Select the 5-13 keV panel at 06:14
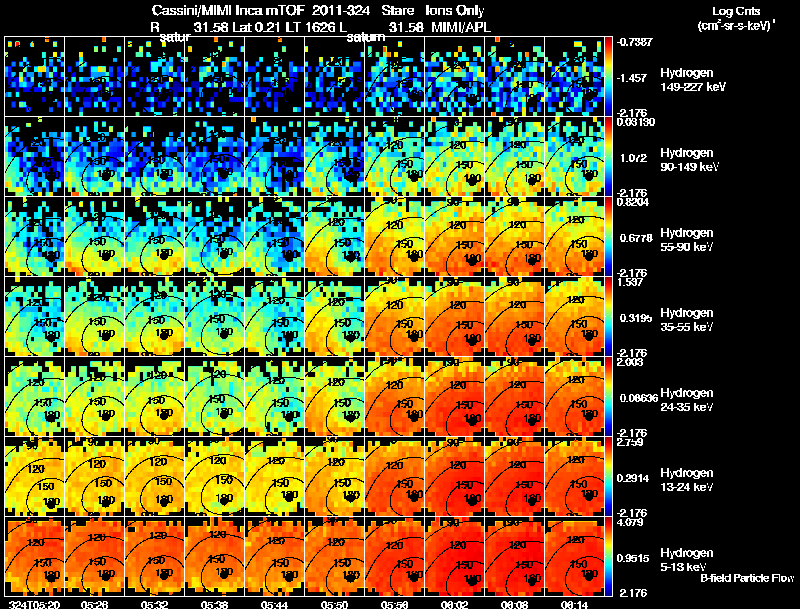The width and height of the screenshot is (800, 609). coord(574,556)
